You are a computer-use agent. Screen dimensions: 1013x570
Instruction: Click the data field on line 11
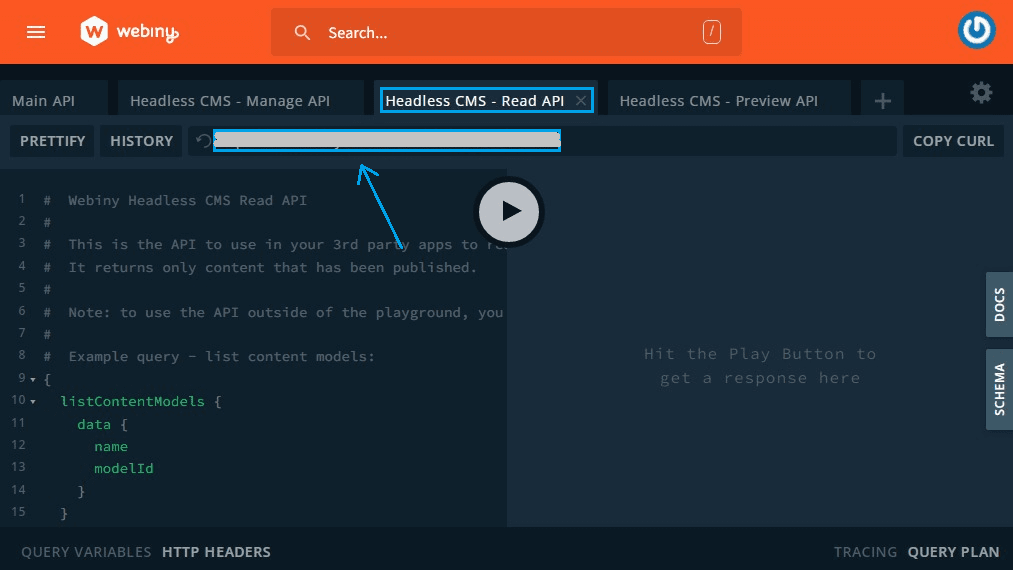[94, 425]
